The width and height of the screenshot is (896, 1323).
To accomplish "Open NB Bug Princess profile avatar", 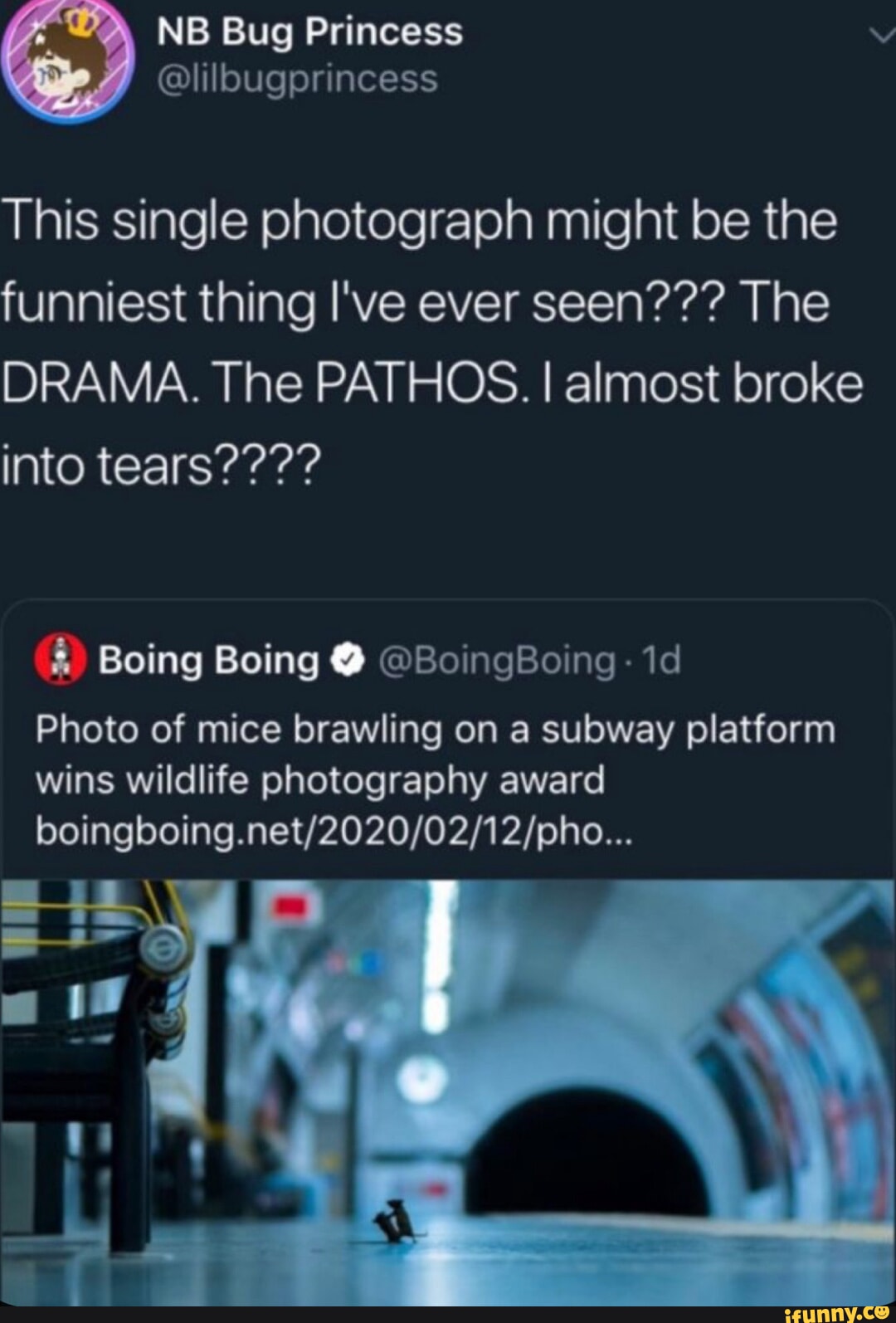I will 68,60.
